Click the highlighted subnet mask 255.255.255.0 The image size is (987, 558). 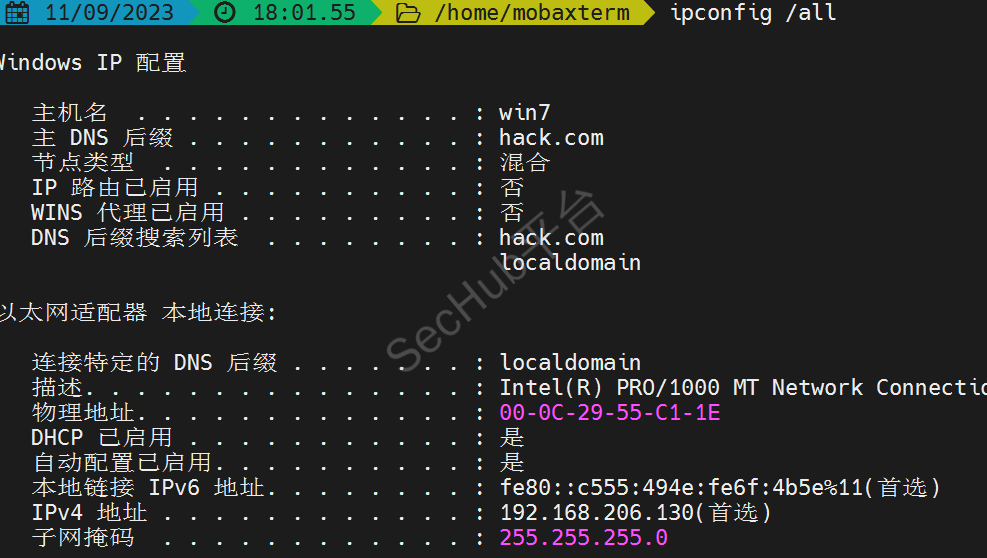pos(583,538)
